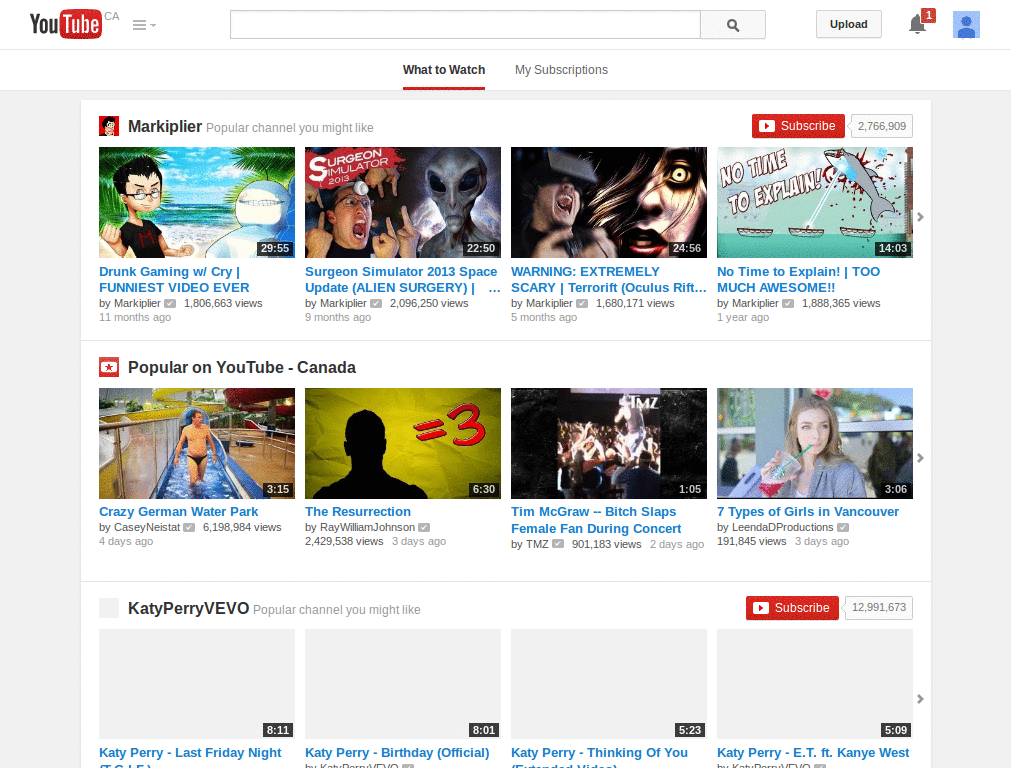Image resolution: width=1024 pixels, height=768 pixels.
Task: Open KatyPerryVEVO channel avatar placeholder
Action: 109,608
